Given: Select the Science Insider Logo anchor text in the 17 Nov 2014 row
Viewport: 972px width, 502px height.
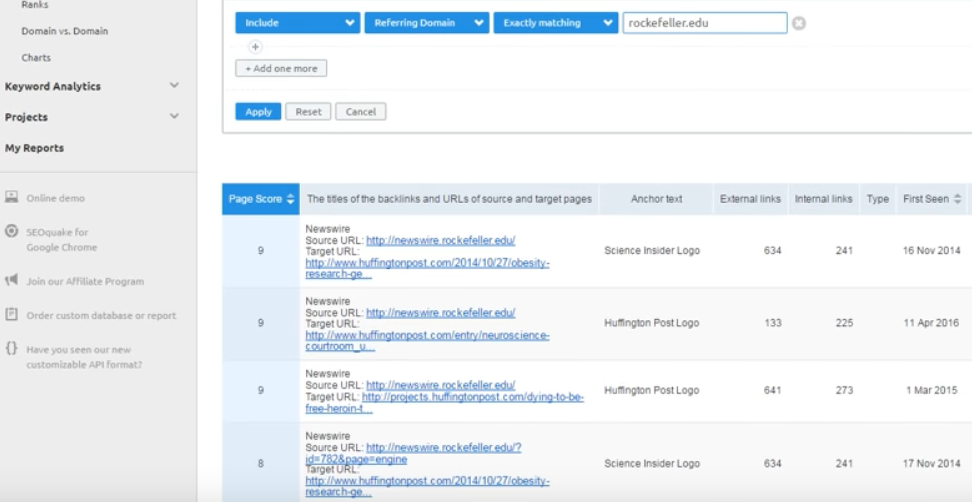Looking at the screenshot, I should (x=652, y=463).
